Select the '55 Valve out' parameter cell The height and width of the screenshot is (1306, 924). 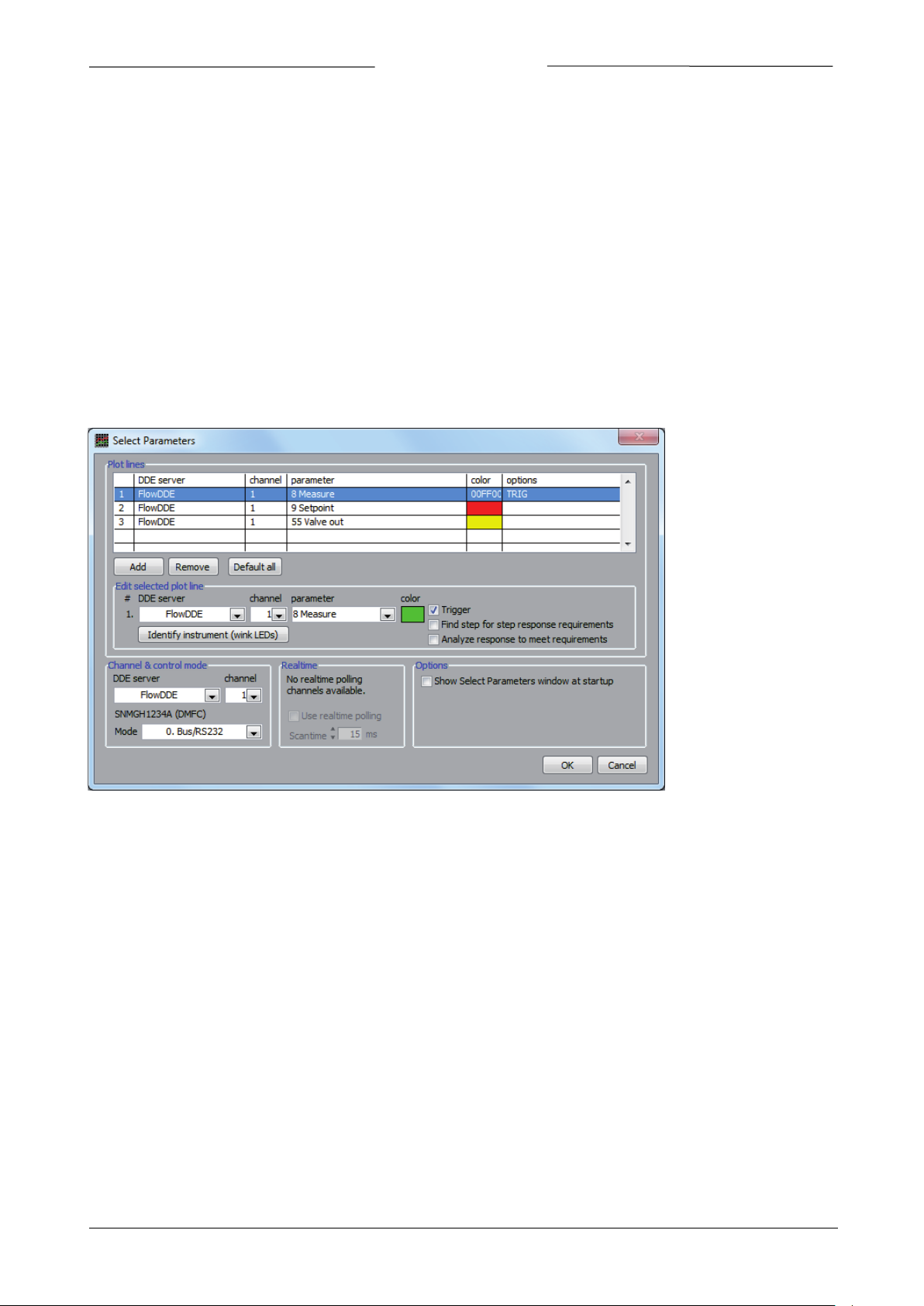(x=377, y=522)
